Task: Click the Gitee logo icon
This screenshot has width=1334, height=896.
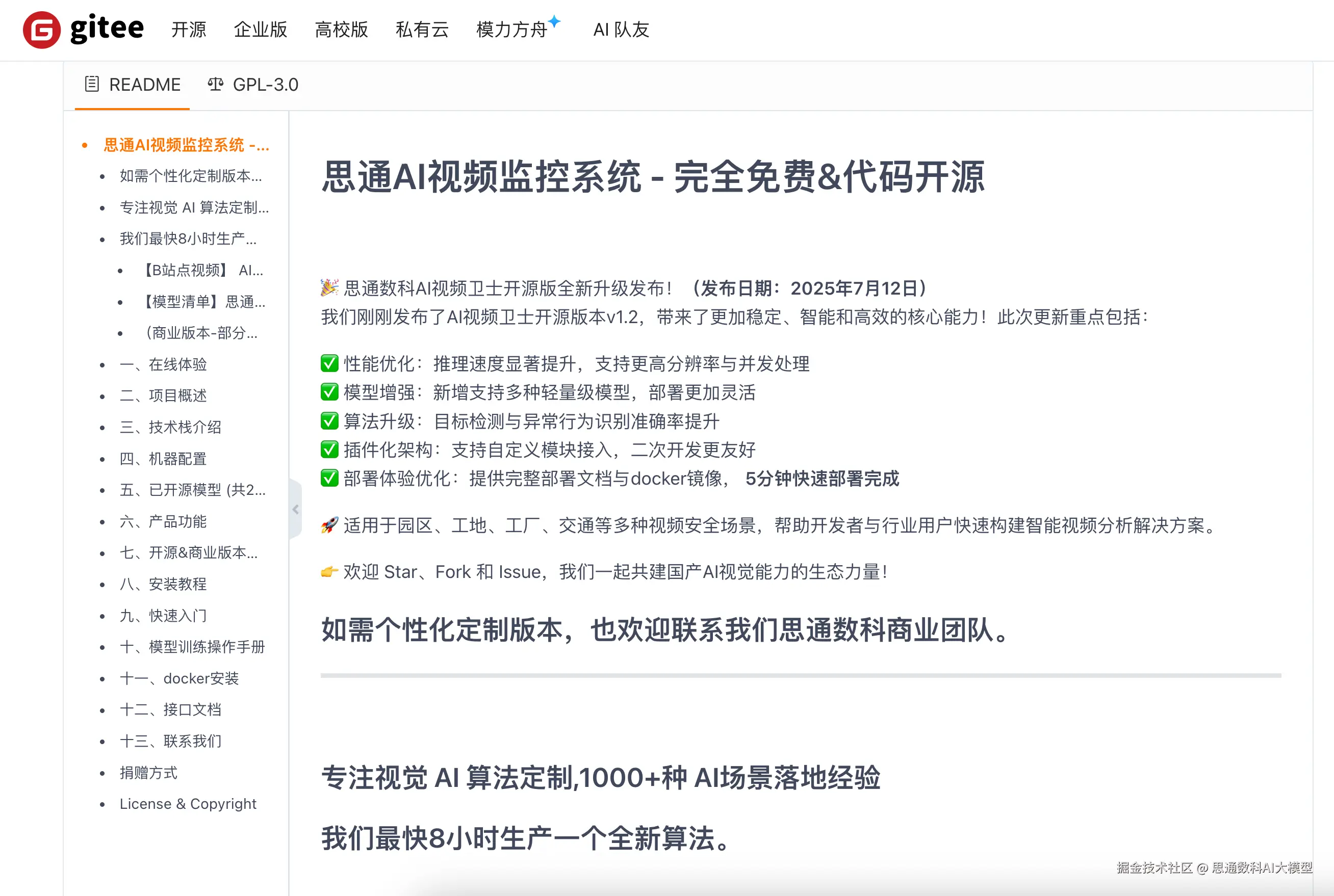Action: 42,30
